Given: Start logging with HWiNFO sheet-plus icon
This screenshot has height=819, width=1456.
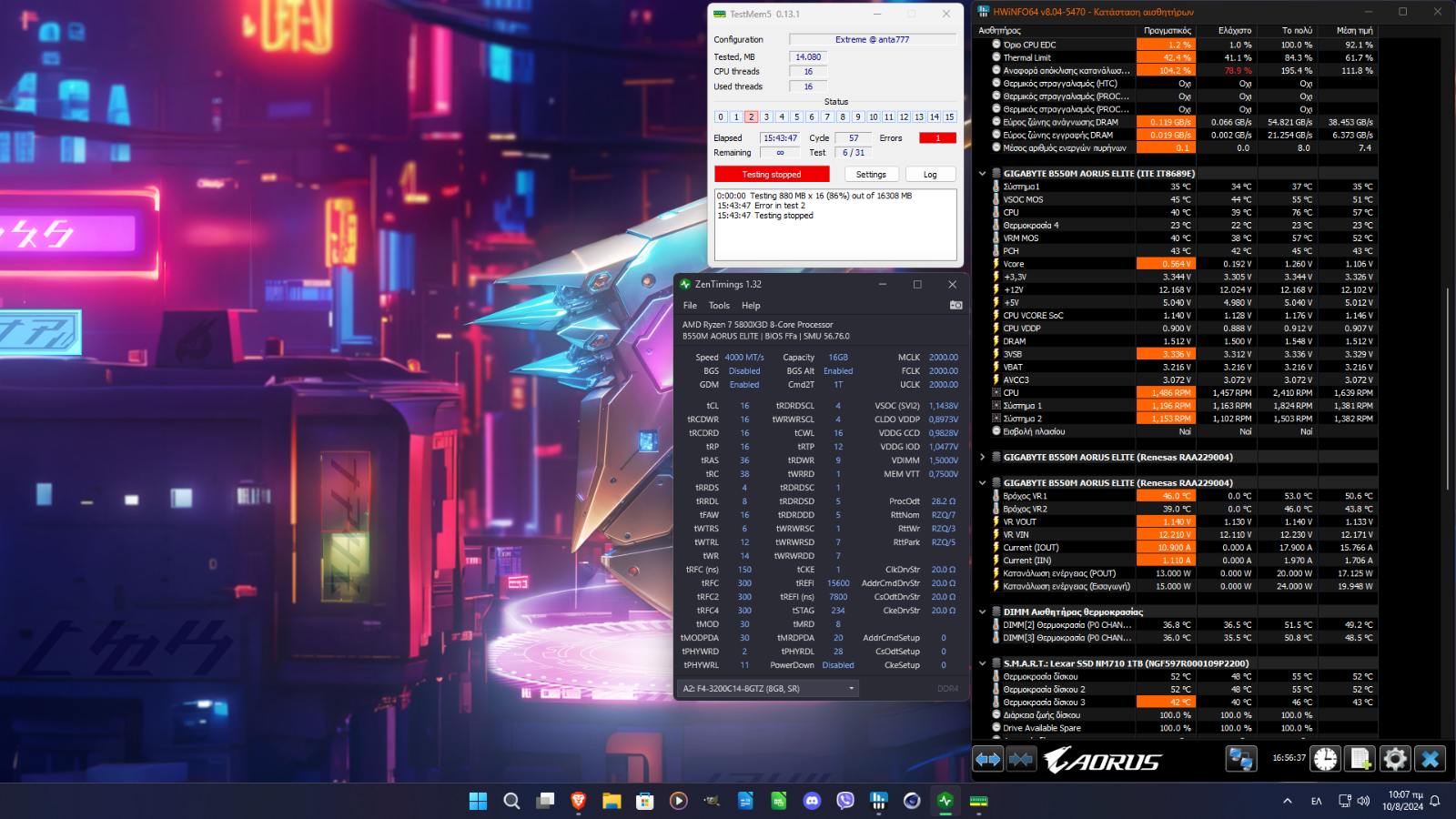Looking at the screenshot, I should (1360, 758).
